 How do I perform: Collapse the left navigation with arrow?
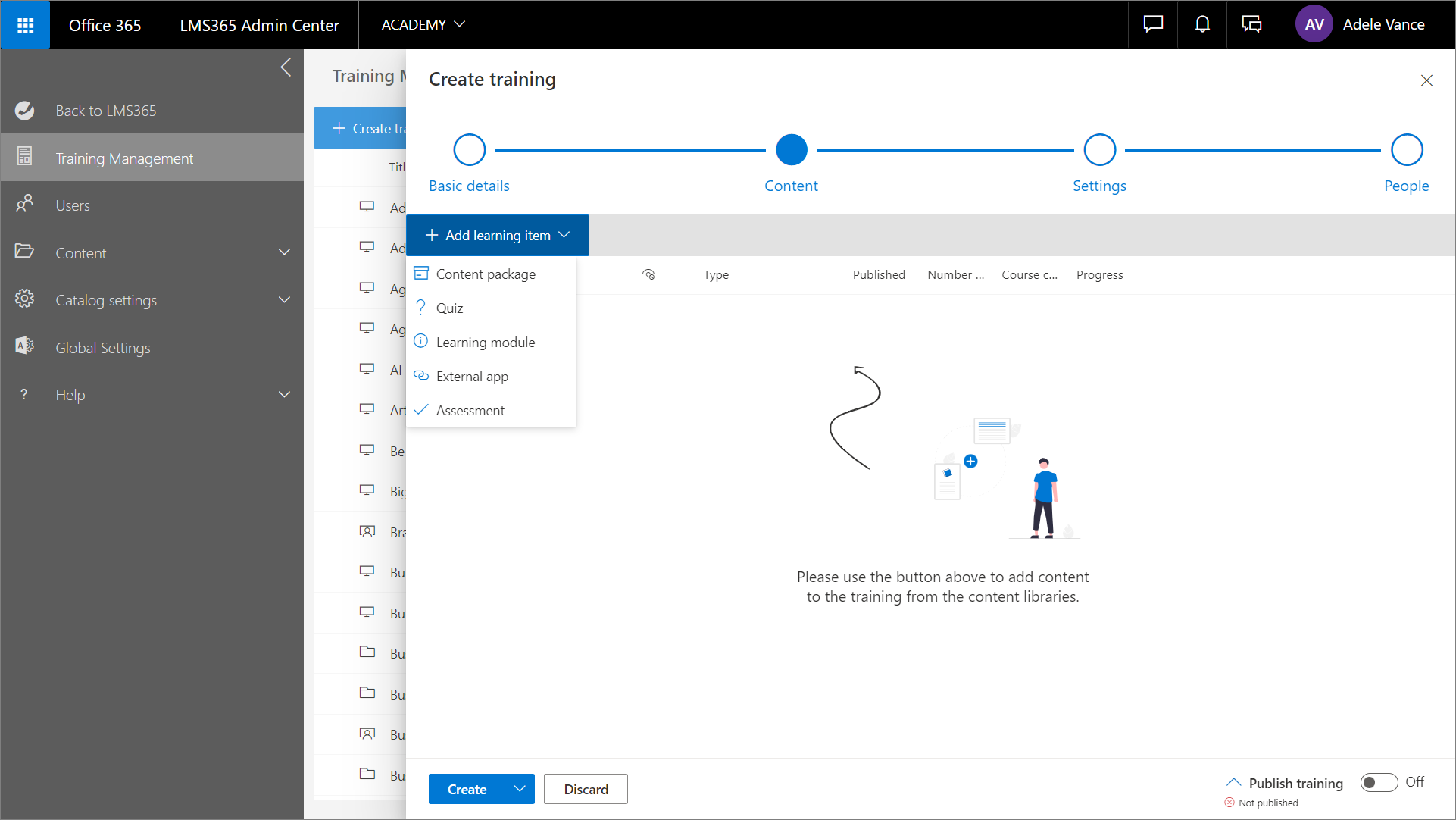coord(286,67)
